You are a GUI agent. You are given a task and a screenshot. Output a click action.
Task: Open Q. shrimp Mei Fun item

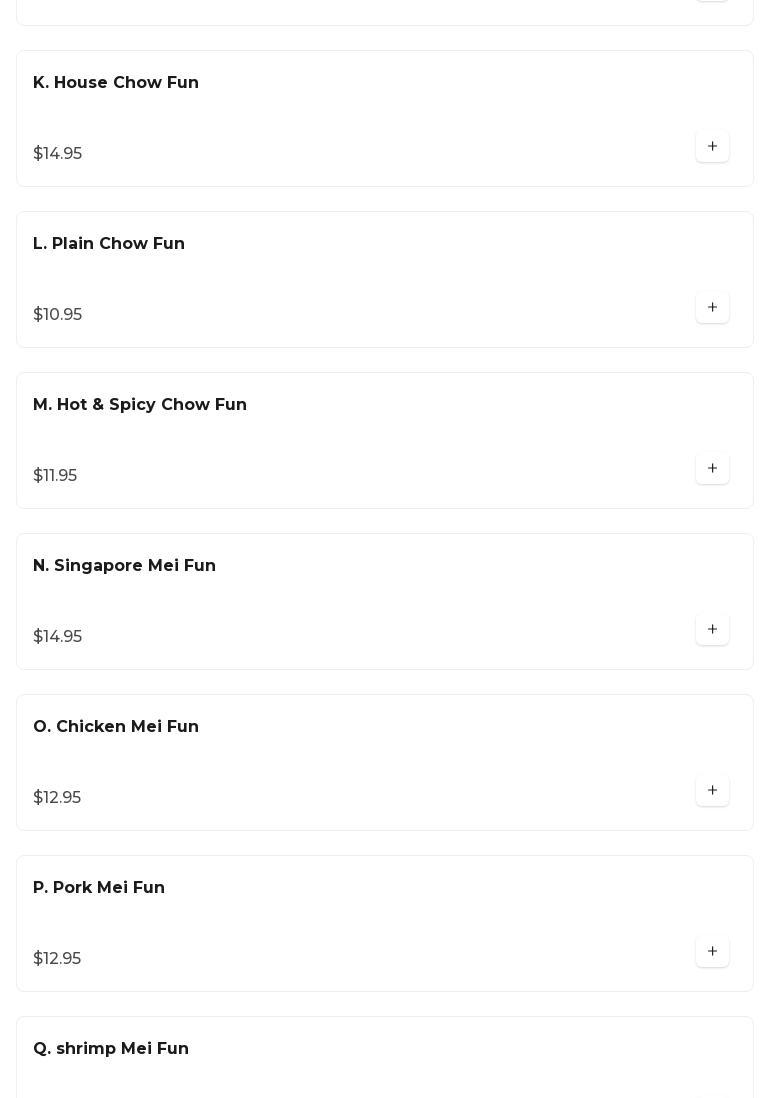111,1049
